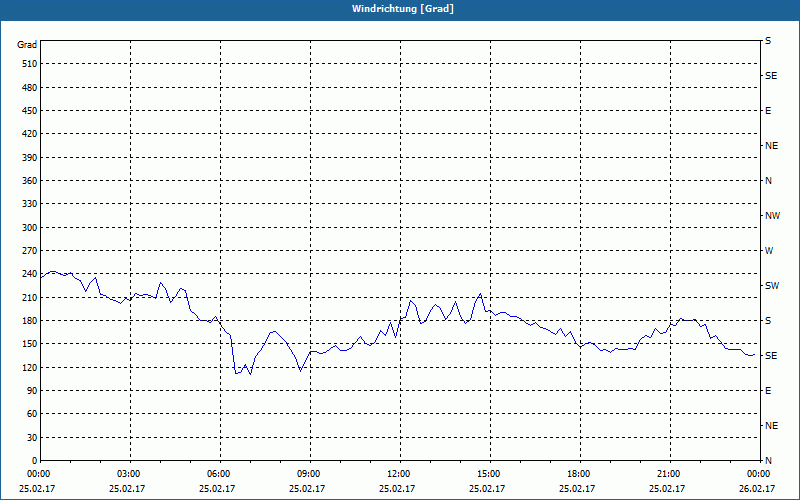Click "SE" label between 510 and 480 levels
The width and height of the screenshot is (800, 500).
click(771, 76)
